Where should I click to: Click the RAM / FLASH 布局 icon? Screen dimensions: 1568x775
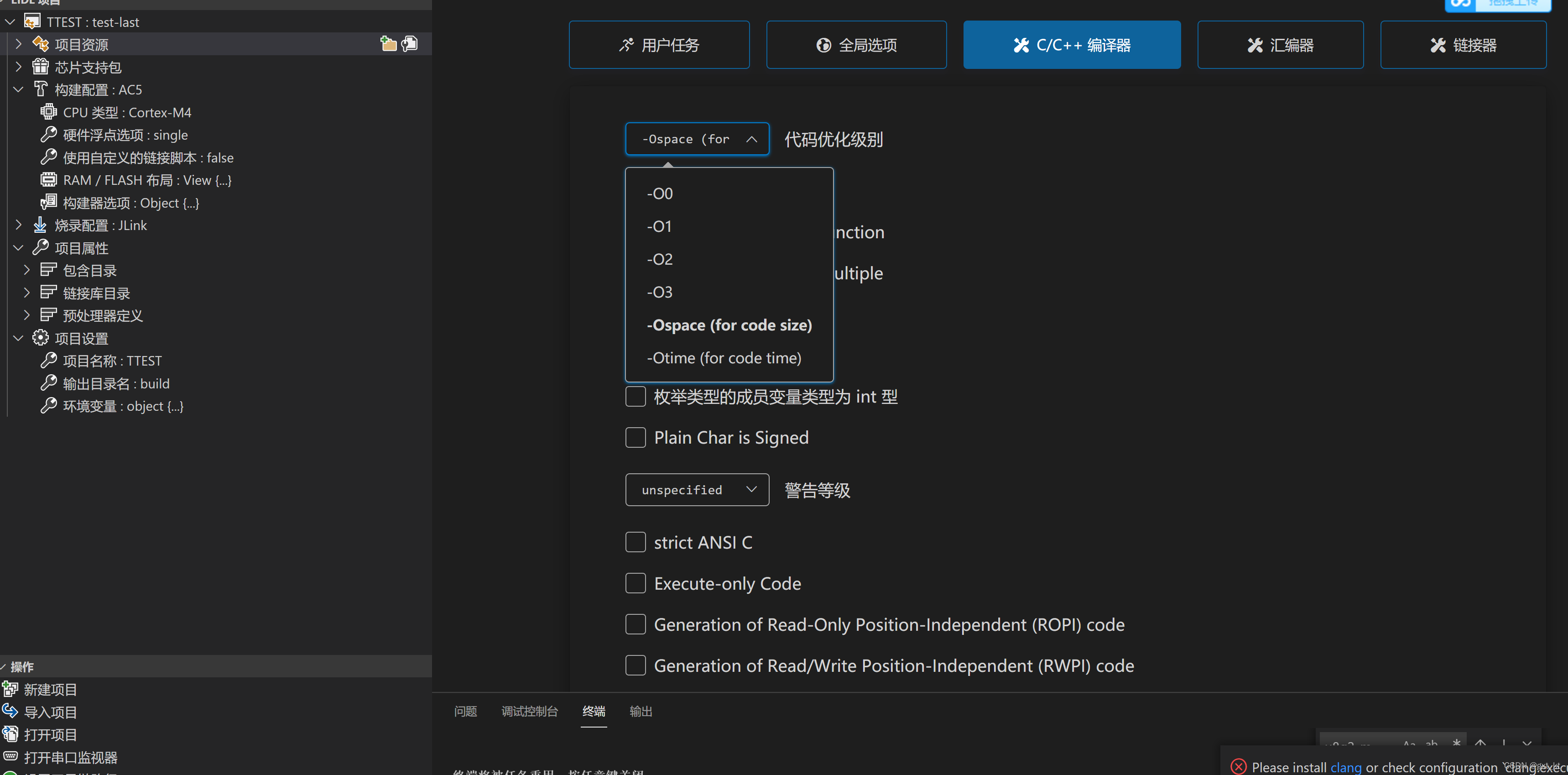[48, 179]
